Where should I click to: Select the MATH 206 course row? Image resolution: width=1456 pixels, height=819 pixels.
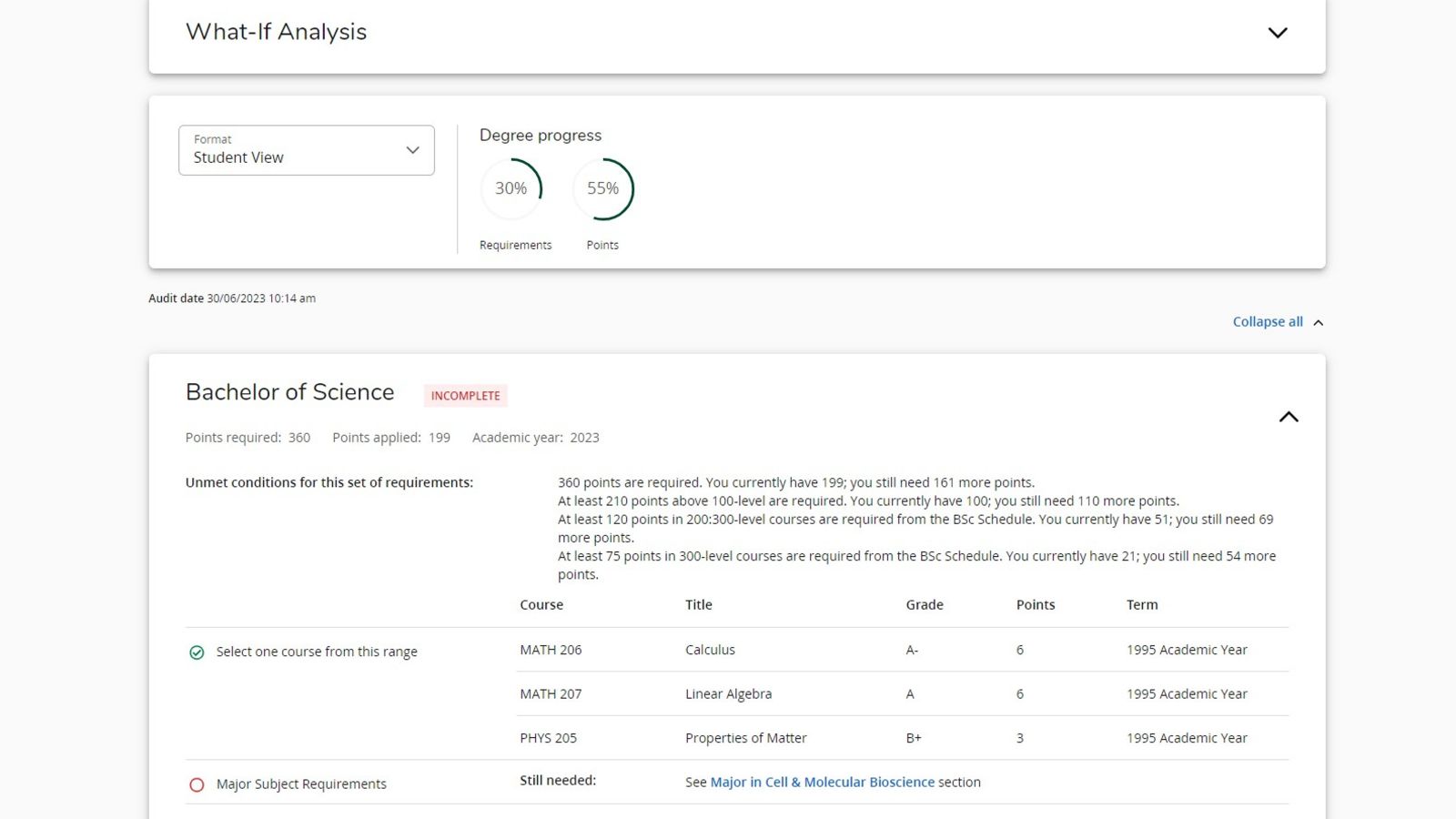551,650
